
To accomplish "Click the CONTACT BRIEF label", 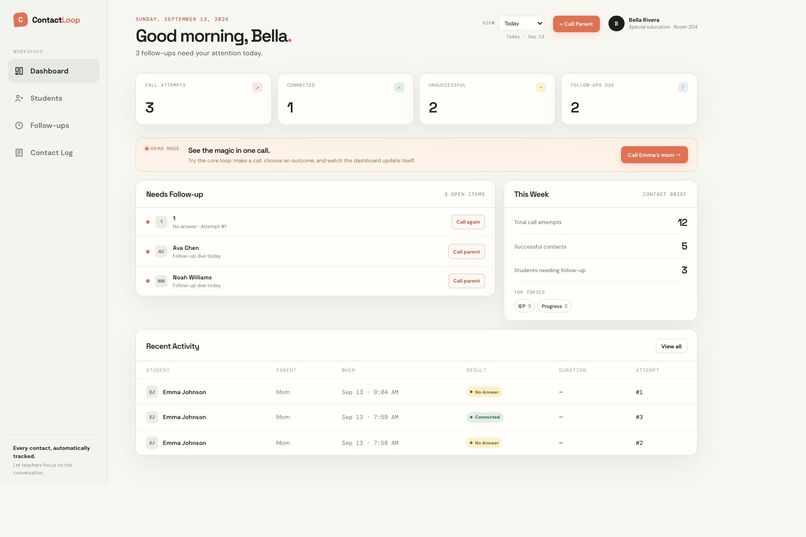I will point(665,194).
